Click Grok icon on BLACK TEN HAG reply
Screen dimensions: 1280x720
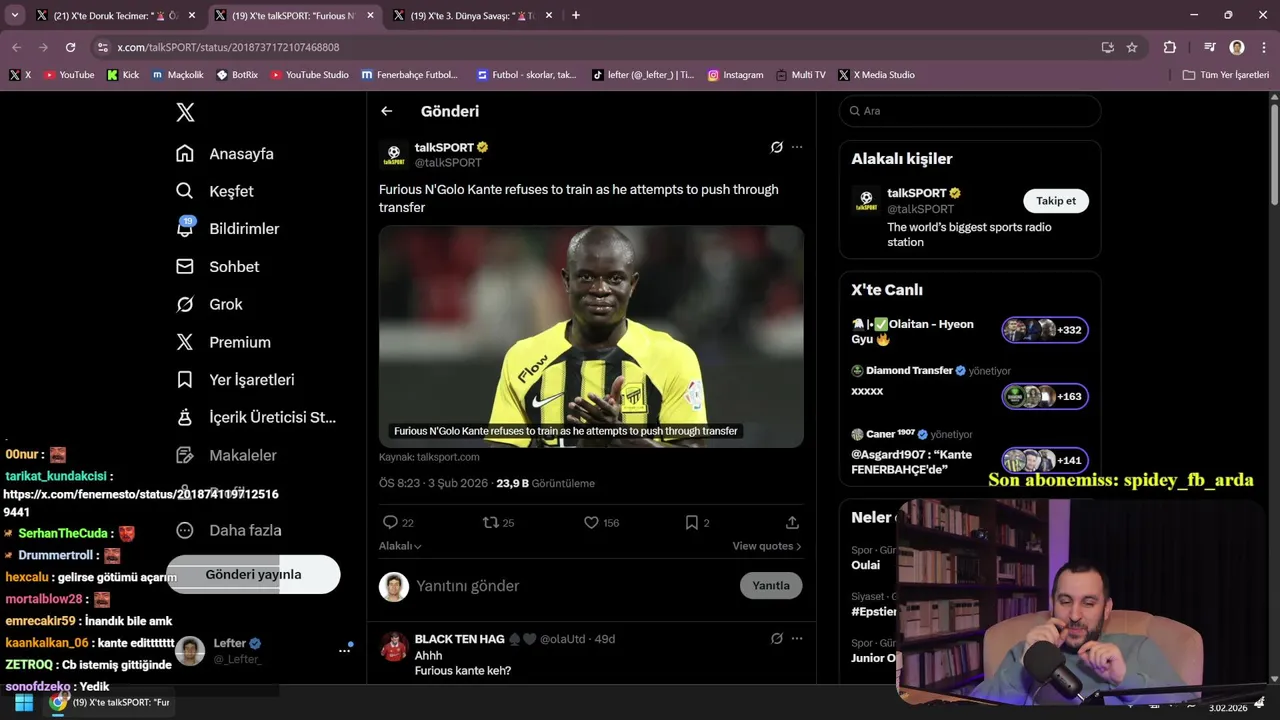tap(776, 638)
